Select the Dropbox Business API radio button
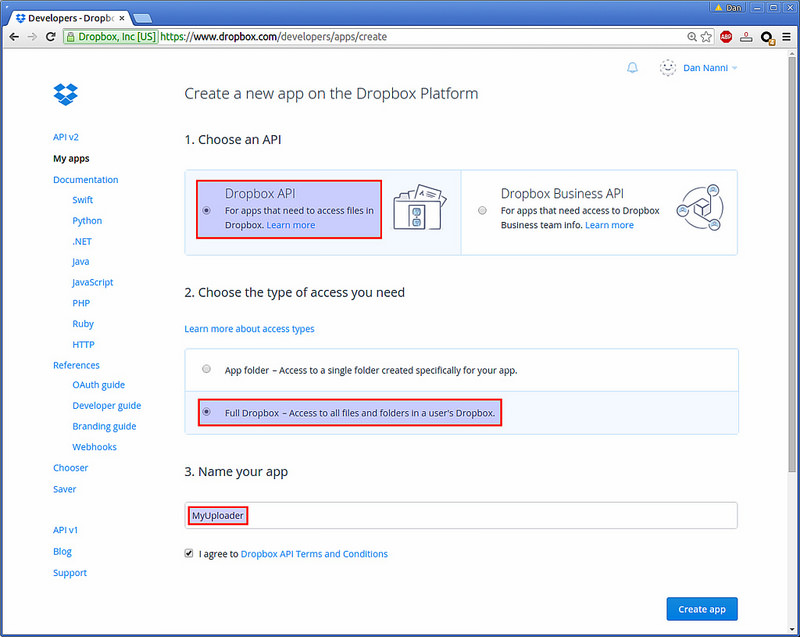Image resolution: width=800 pixels, height=637 pixels. (x=482, y=210)
